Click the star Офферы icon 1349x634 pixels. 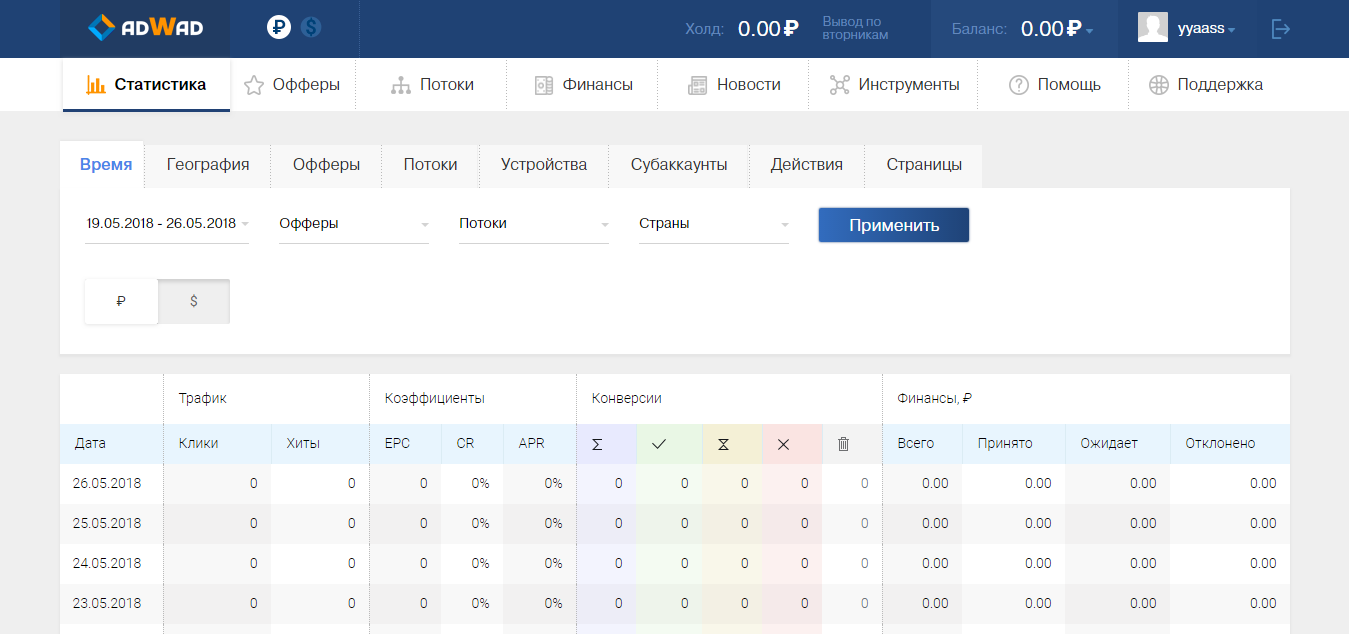point(254,85)
